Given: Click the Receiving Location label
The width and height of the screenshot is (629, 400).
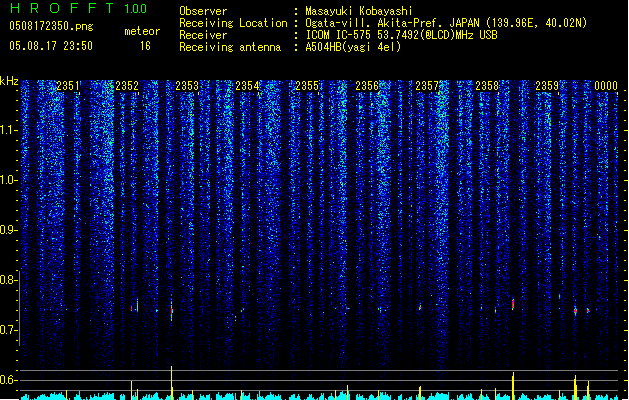Looking at the screenshot, I should tap(233, 23).
